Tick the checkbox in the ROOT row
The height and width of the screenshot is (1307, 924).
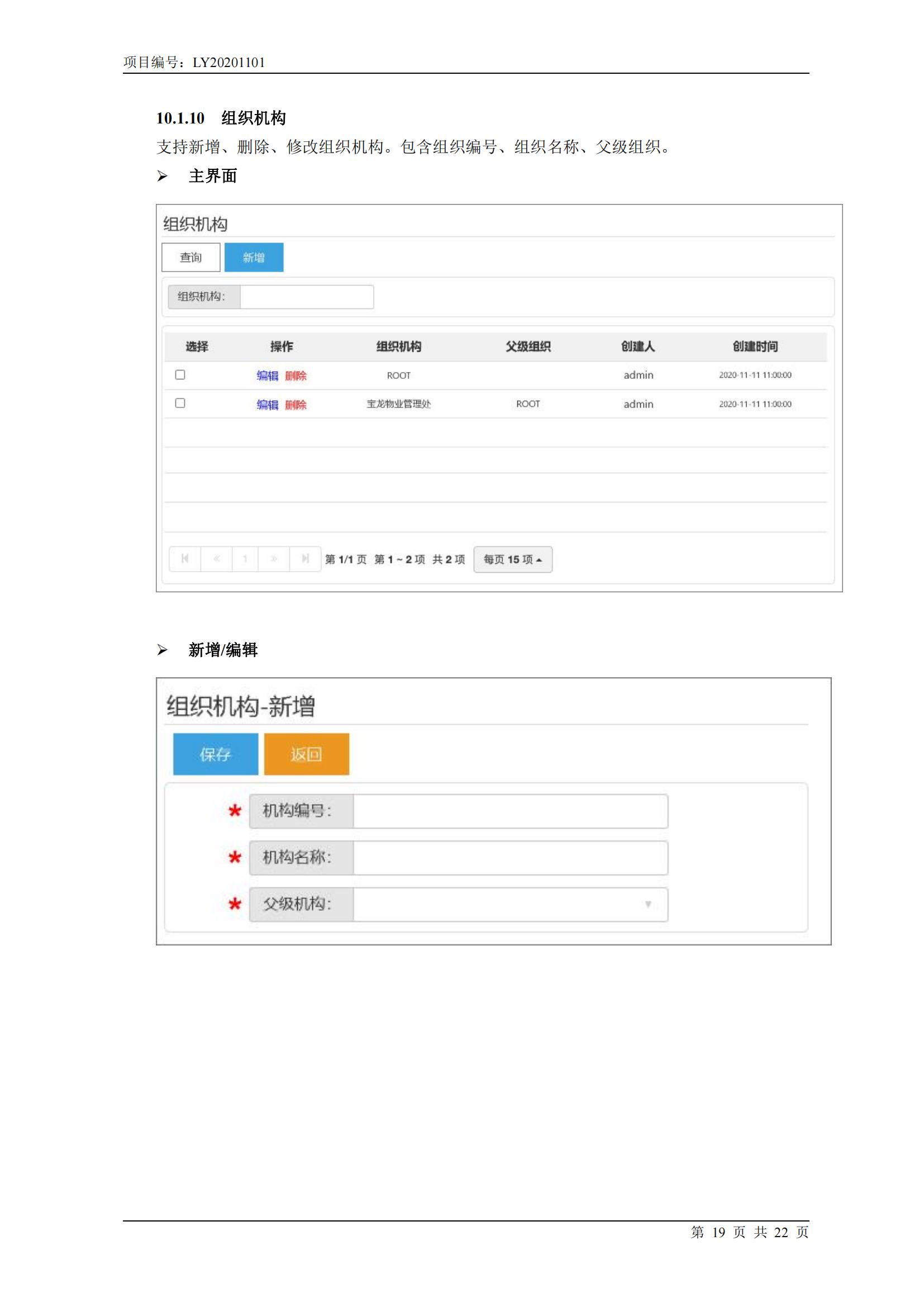coord(180,374)
